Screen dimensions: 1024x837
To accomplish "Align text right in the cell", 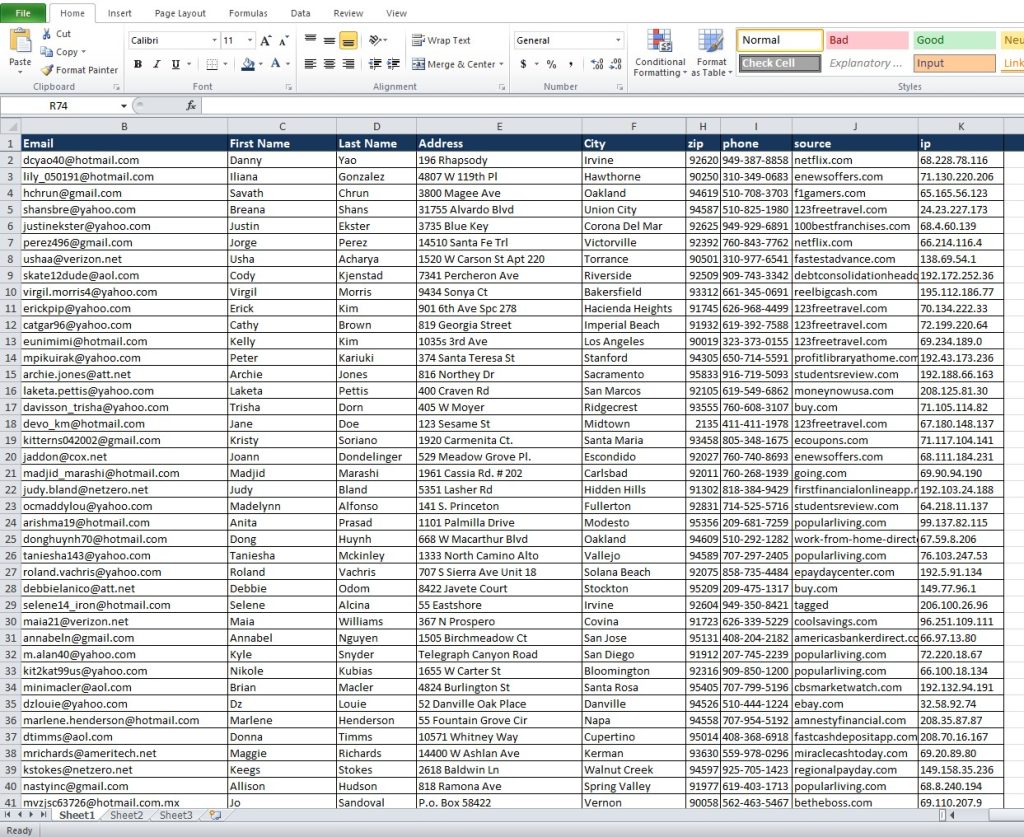I will coord(349,64).
